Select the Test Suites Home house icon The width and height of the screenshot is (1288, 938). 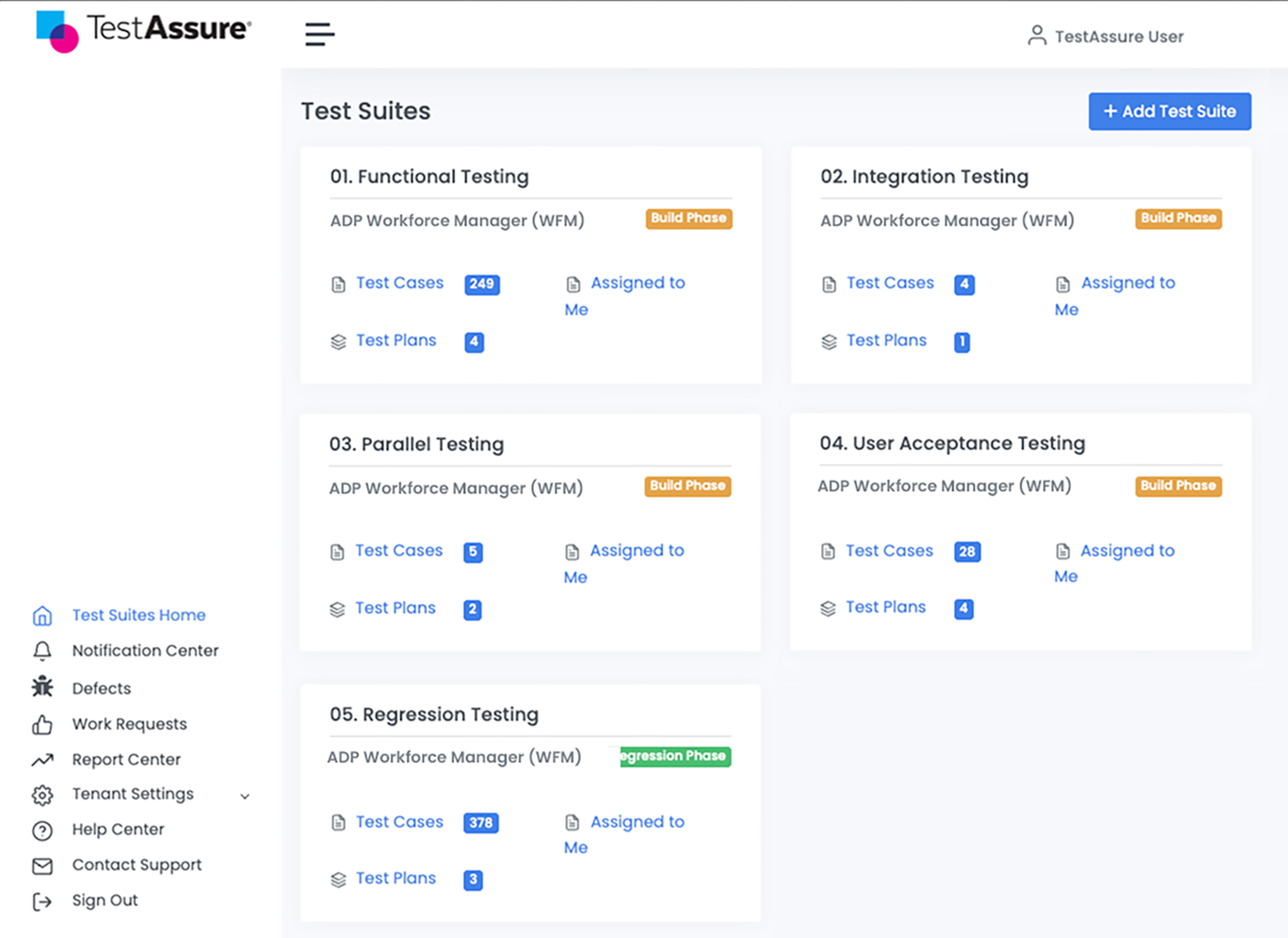pyautogui.click(x=42, y=615)
